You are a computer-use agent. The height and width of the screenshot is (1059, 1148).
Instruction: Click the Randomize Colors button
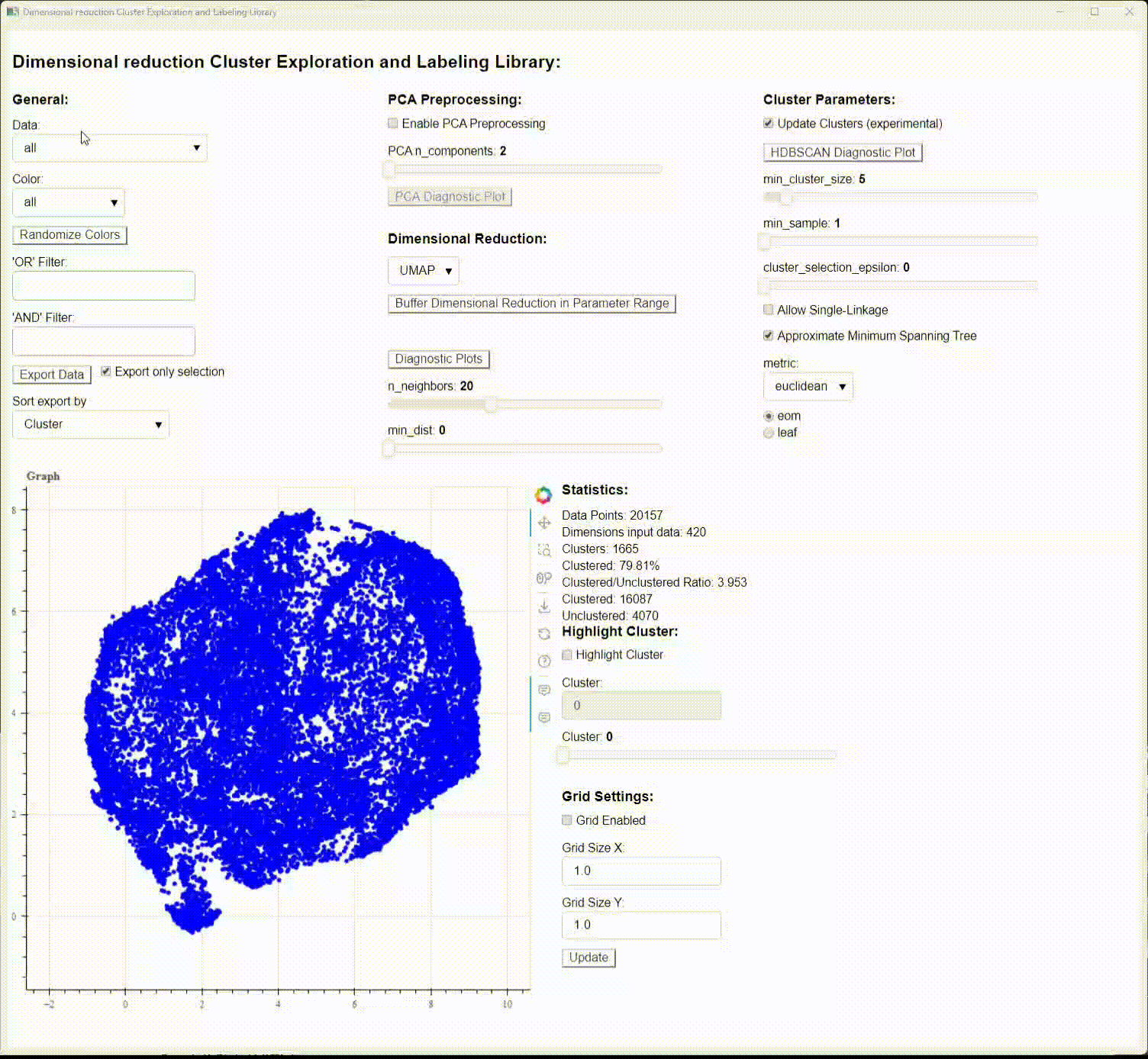[x=69, y=235]
